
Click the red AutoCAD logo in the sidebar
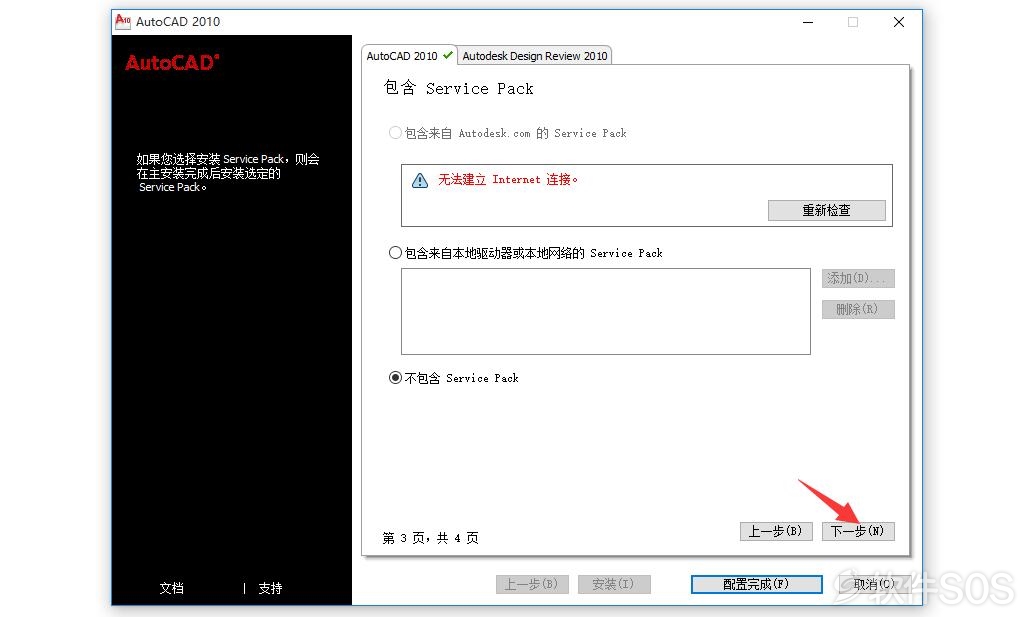tap(172, 62)
